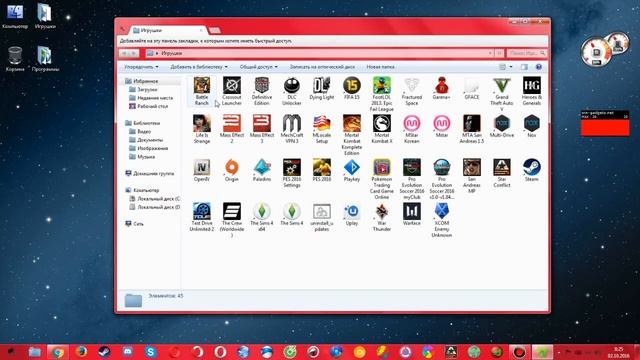Select the FIFA 15 game icon
Image resolution: width=640 pixels, height=360 pixels.
point(352,88)
